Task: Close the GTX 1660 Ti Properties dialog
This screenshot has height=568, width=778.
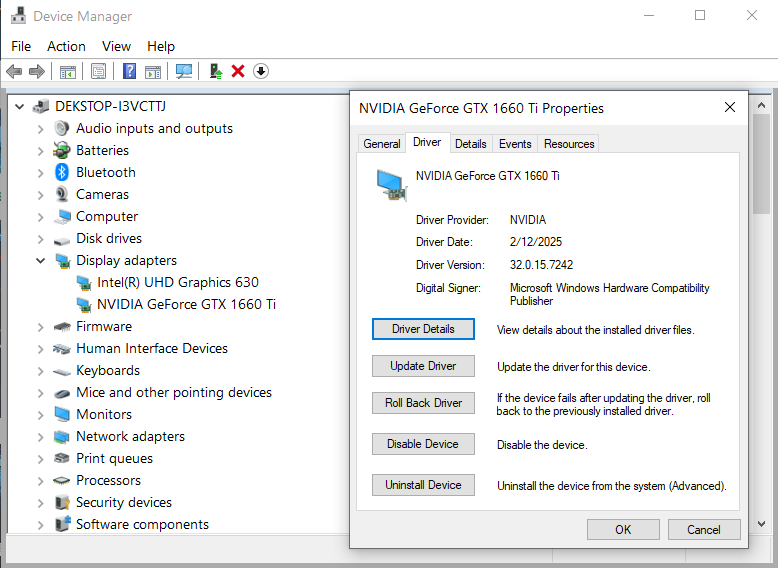Action: (729, 107)
